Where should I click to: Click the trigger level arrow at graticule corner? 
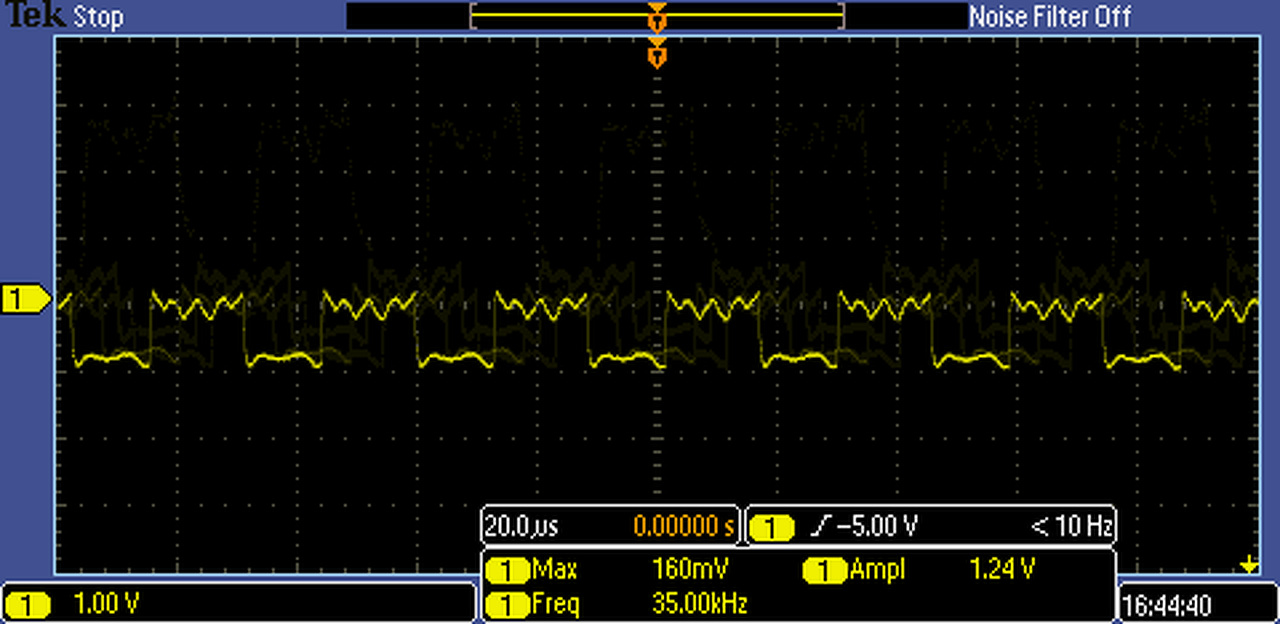pos(1248,566)
